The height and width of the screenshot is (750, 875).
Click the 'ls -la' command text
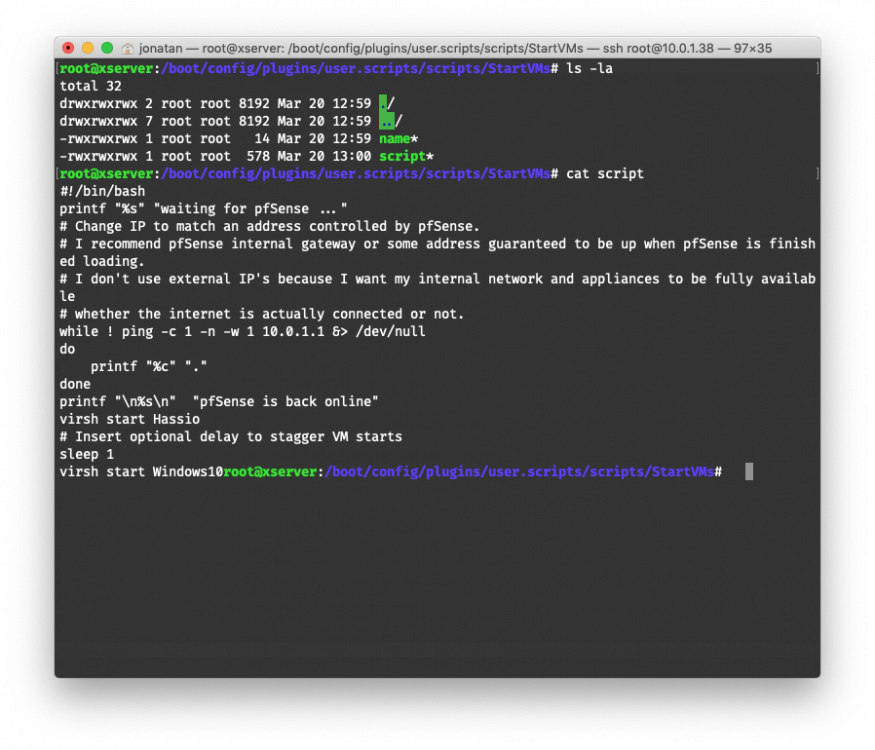(x=589, y=69)
